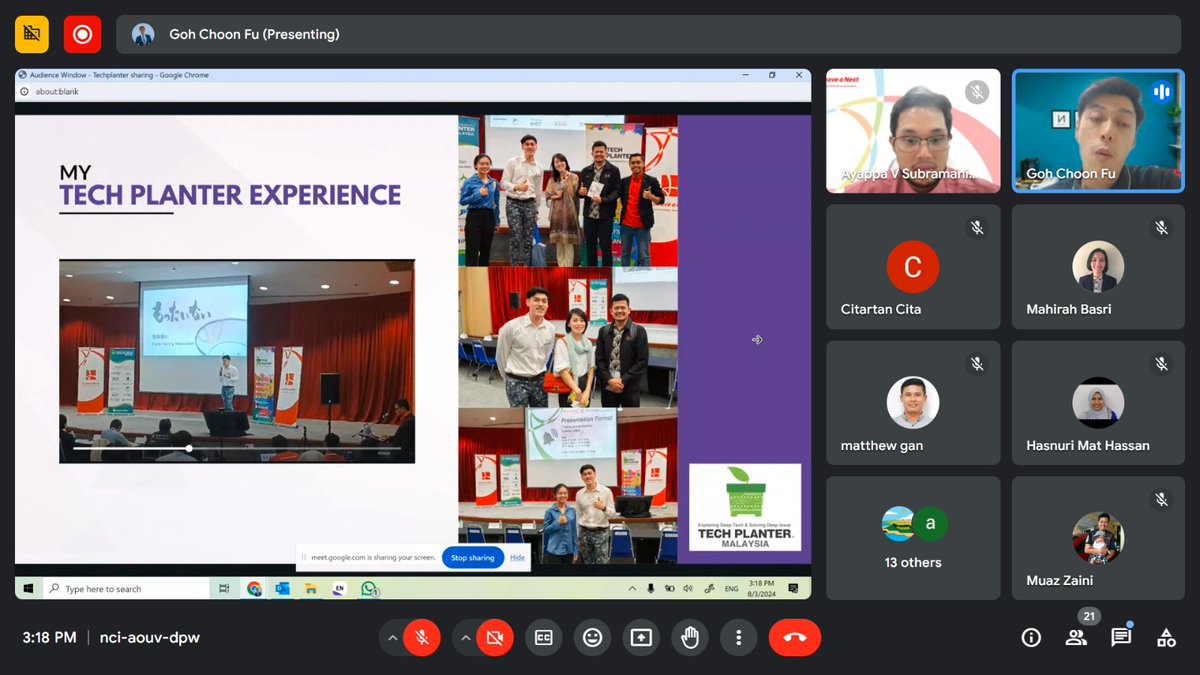
Task: Click muted mic icon on matthew gan tile
Action: (x=976, y=364)
